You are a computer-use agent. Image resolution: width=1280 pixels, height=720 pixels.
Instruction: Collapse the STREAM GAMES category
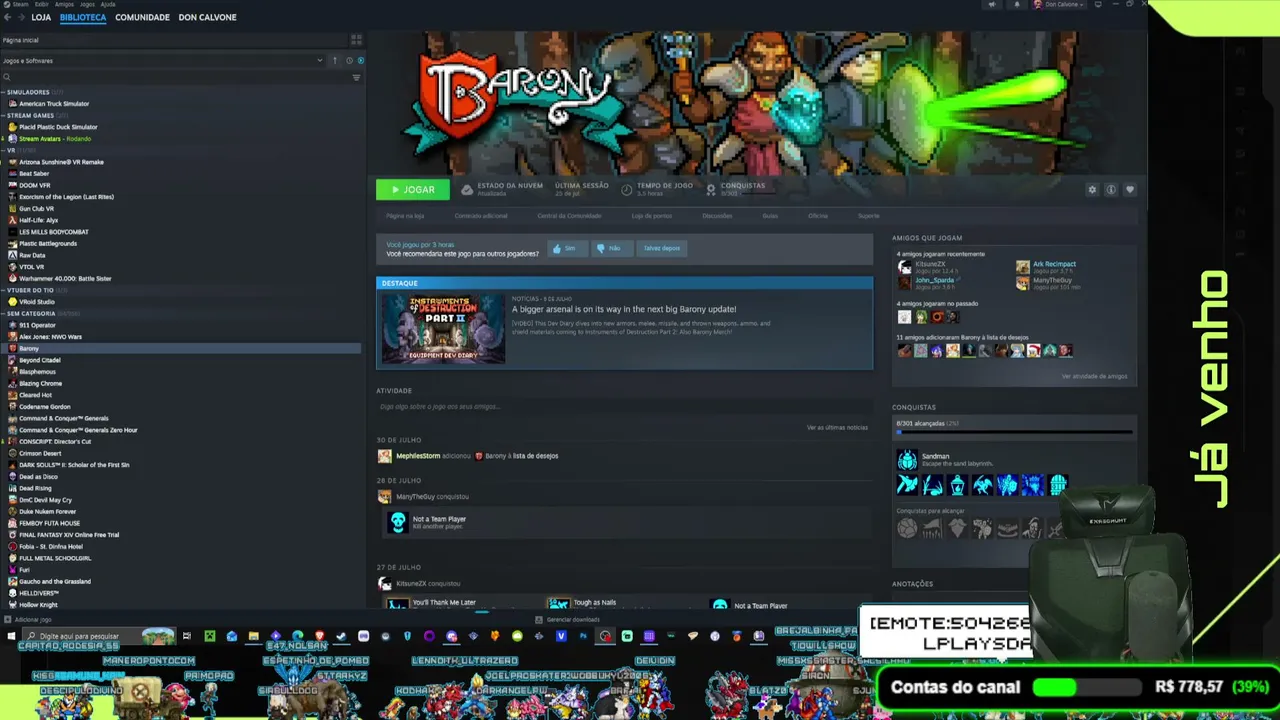point(3,115)
